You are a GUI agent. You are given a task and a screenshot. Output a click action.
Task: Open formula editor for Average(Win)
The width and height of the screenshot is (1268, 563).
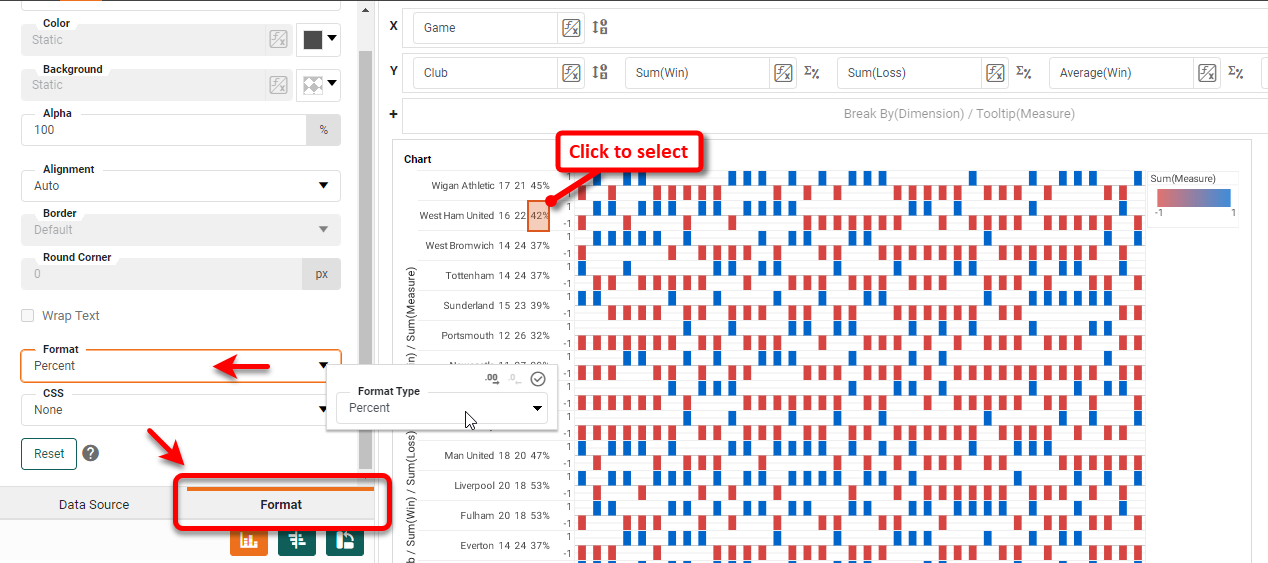[x=1208, y=73]
